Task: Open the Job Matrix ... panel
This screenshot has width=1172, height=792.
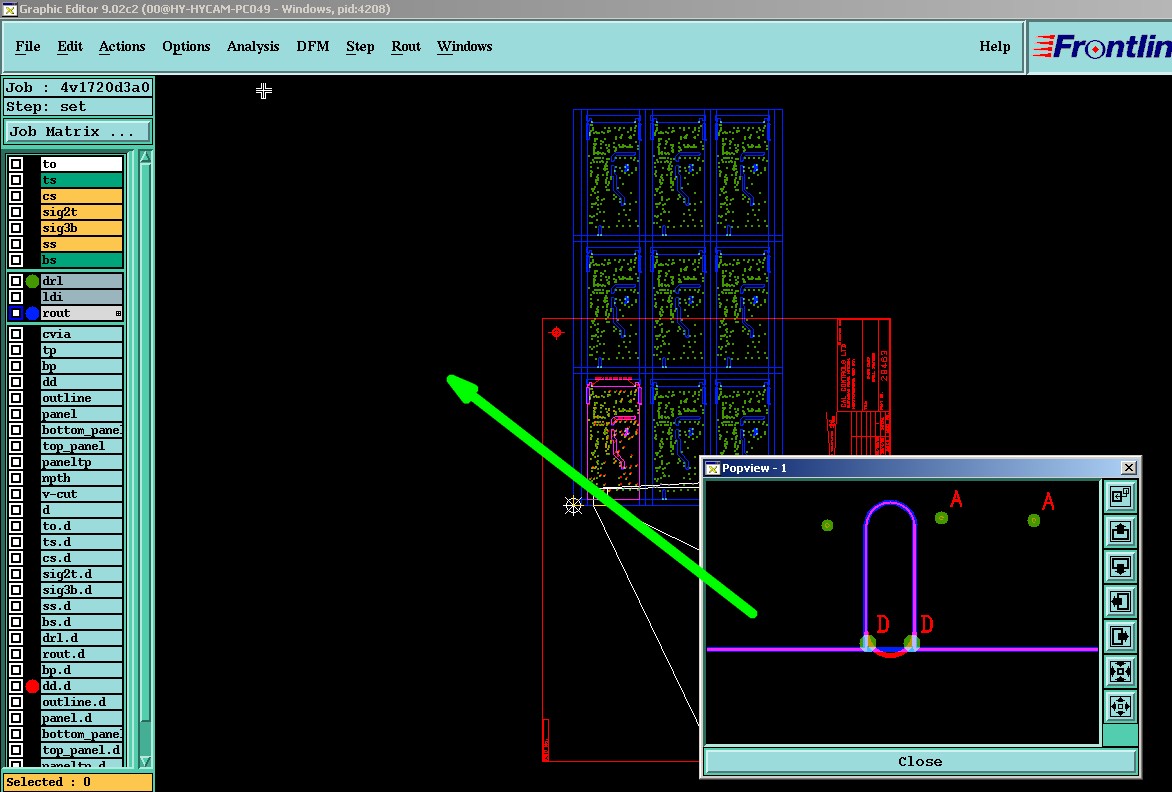Action: pos(78,132)
